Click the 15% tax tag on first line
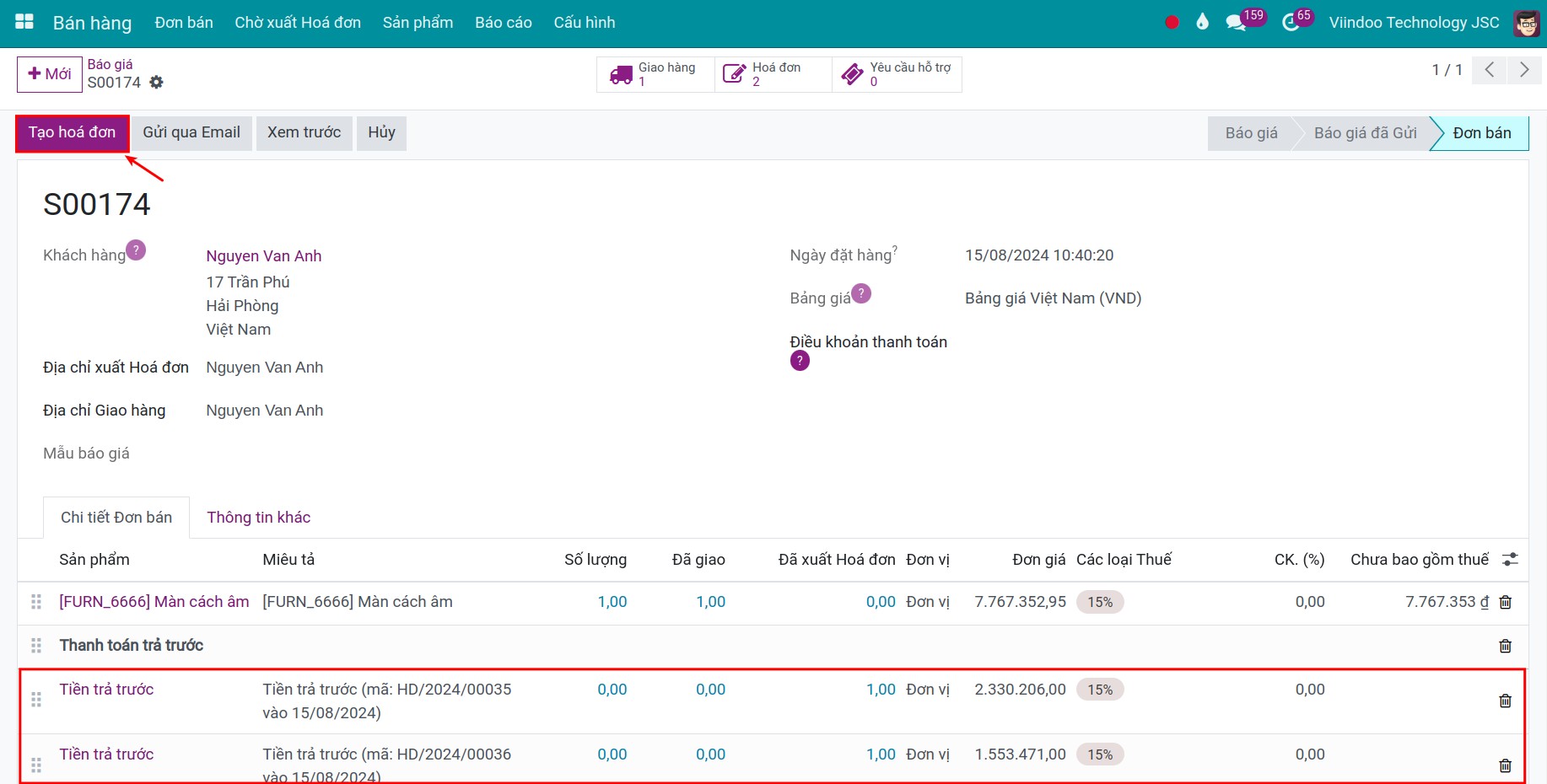This screenshot has height=784, width=1547. click(x=1100, y=603)
